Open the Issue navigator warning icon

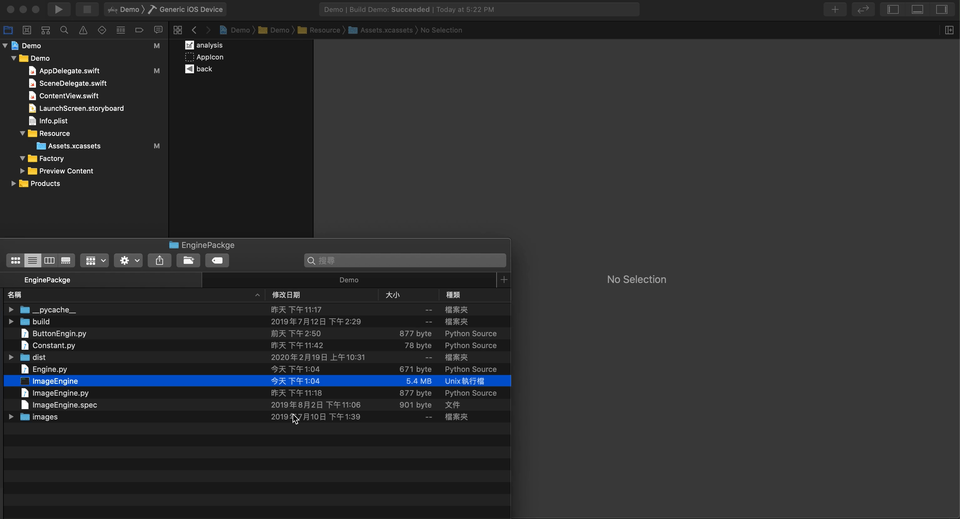83,30
